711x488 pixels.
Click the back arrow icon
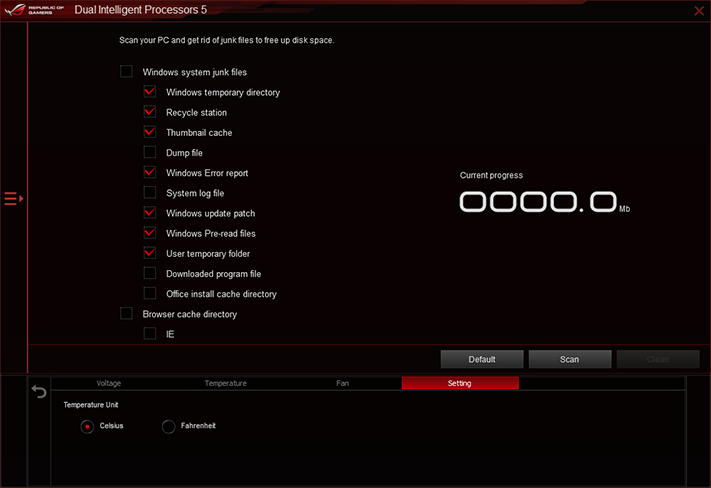pos(39,391)
